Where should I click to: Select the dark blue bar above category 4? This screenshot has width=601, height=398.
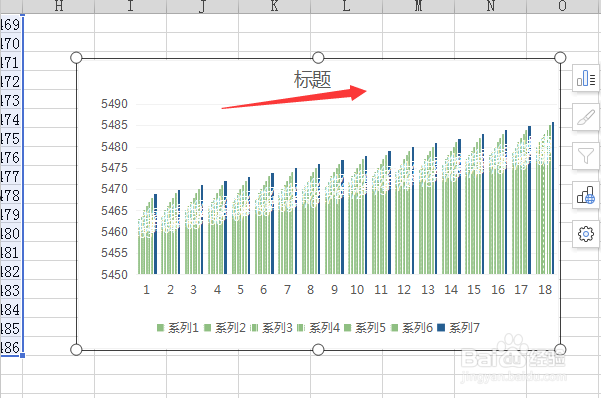click(225, 227)
